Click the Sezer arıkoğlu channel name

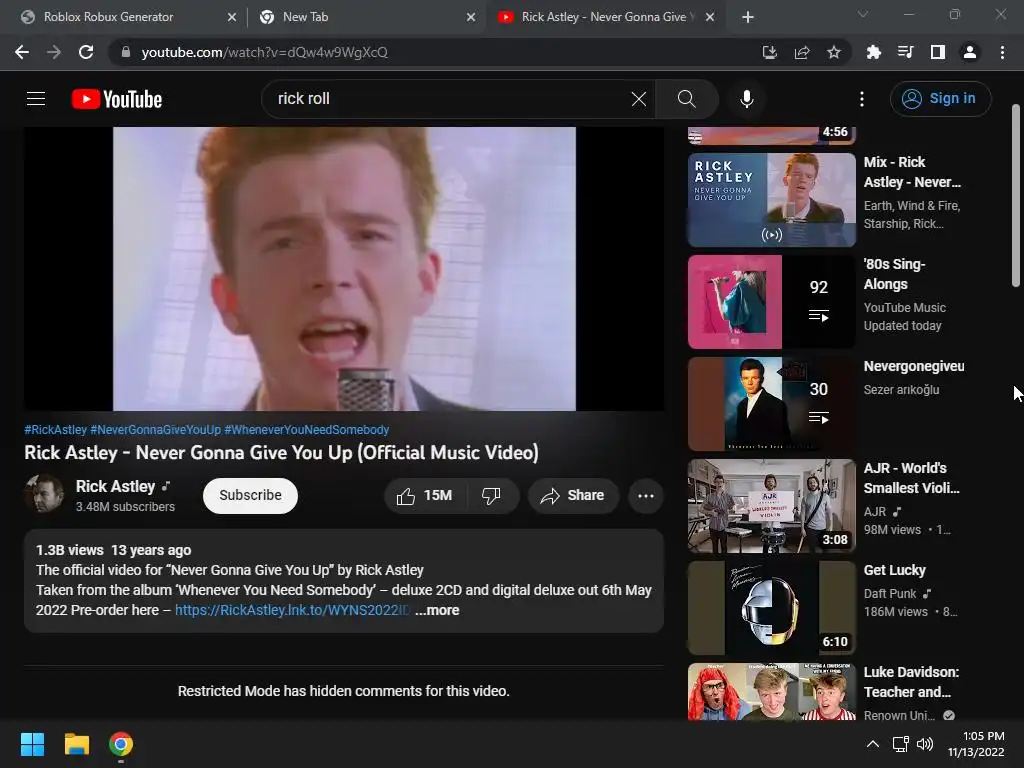(x=901, y=390)
